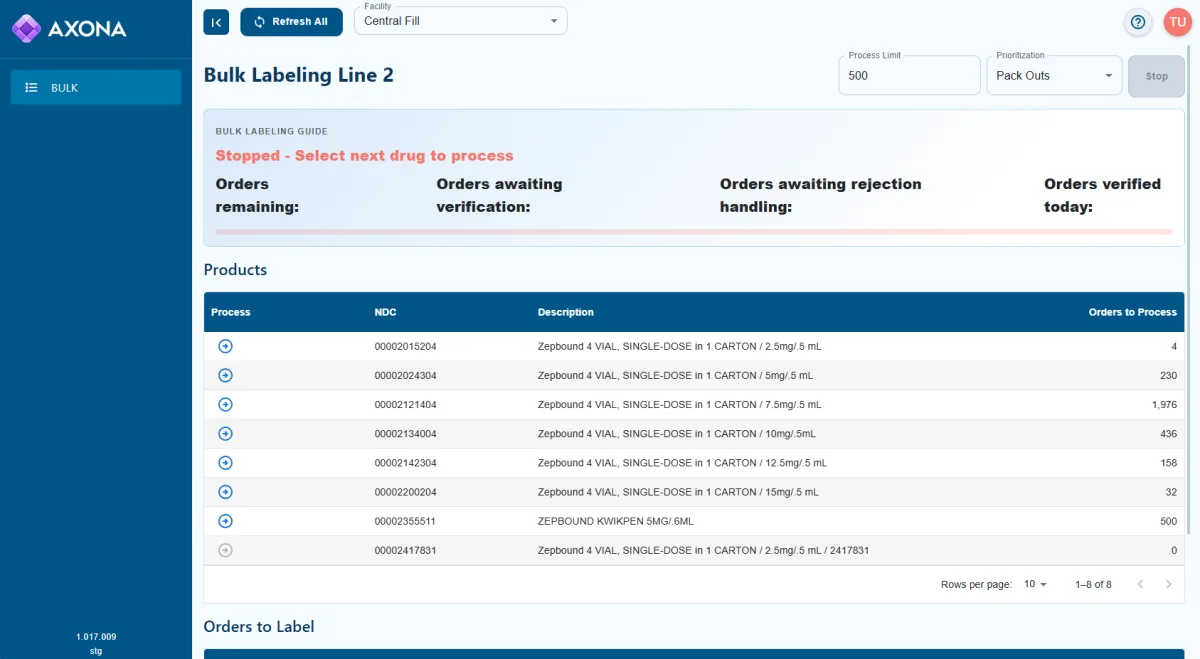
Task: Click the Products section heading
Action: tap(235, 270)
